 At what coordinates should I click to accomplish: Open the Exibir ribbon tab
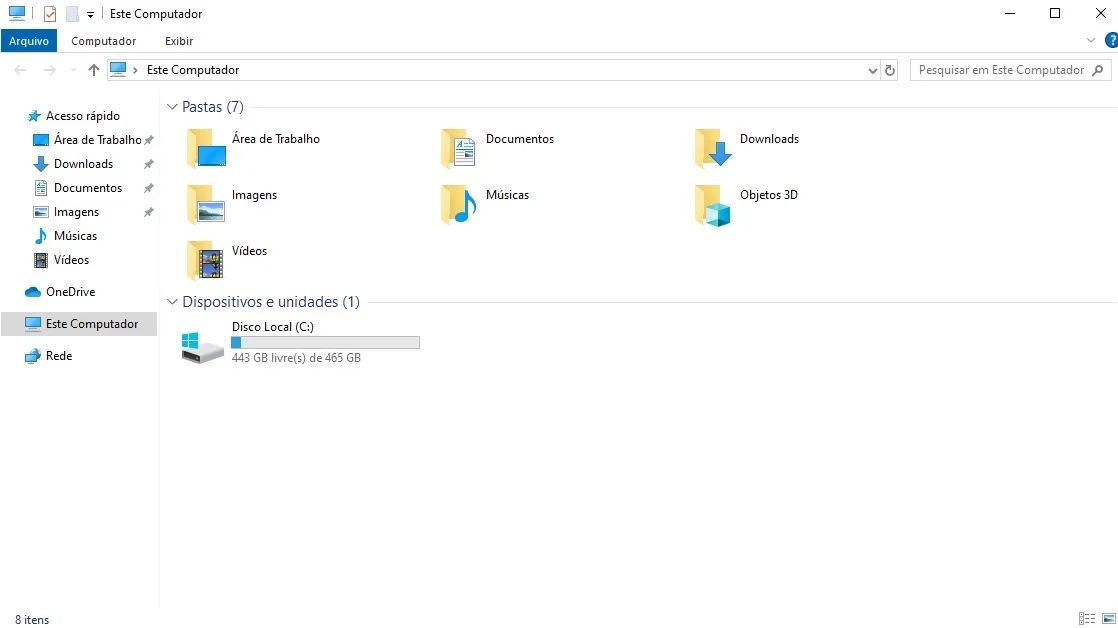[179, 41]
